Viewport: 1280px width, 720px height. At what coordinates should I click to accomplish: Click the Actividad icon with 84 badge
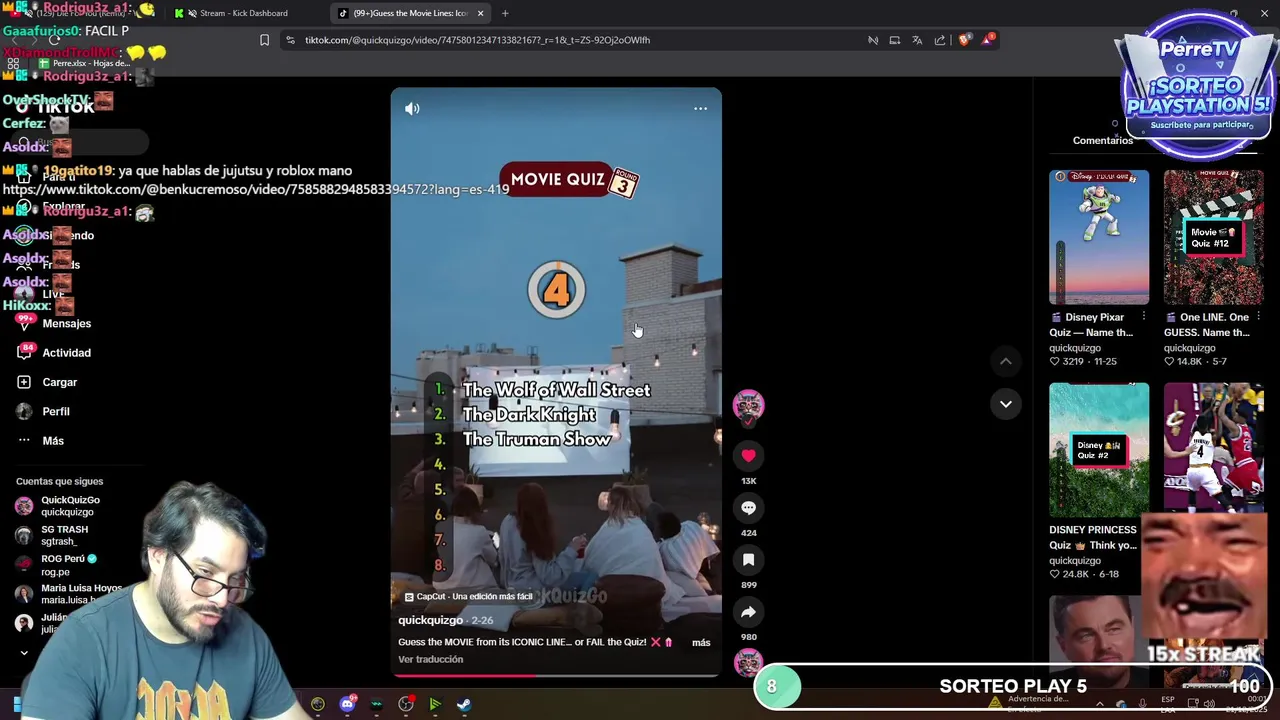coord(24,352)
